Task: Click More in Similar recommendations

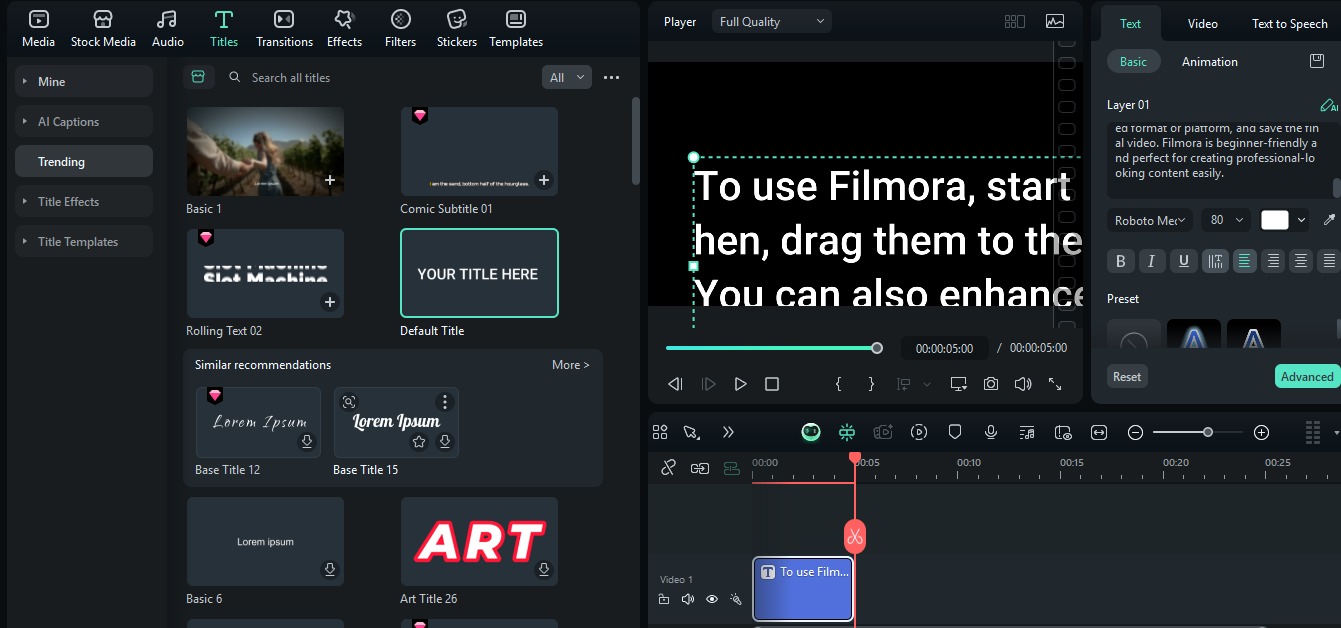Action: point(570,365)
